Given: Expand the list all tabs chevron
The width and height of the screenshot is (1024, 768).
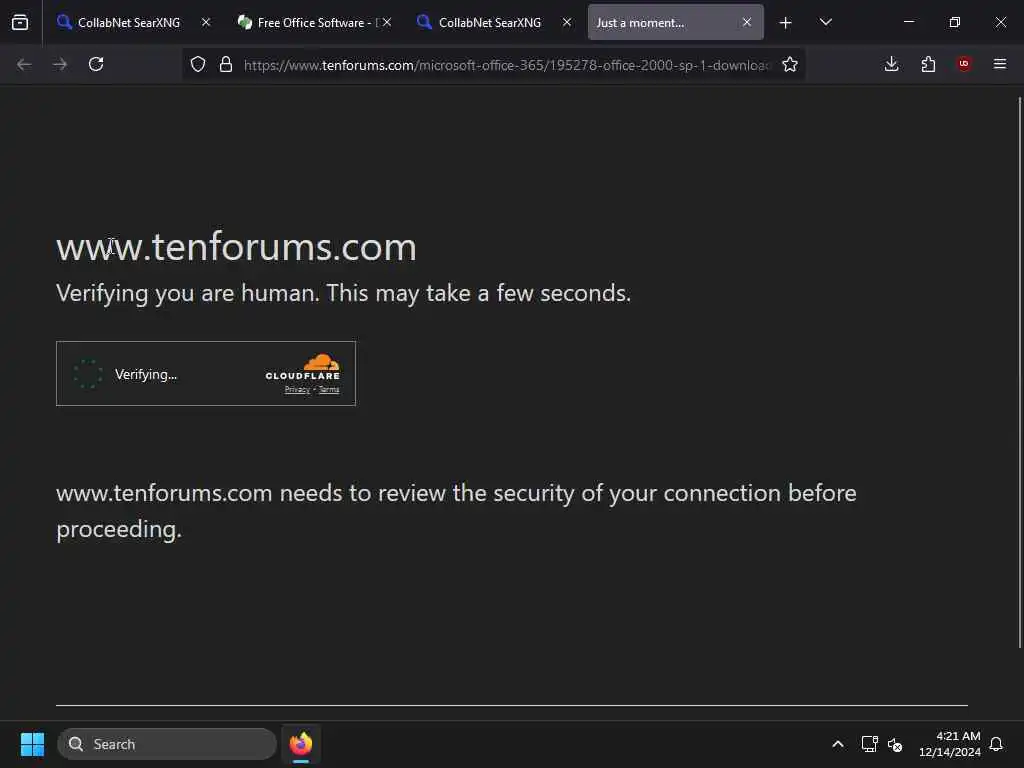Looking at the screenshot, I should 825,22.
